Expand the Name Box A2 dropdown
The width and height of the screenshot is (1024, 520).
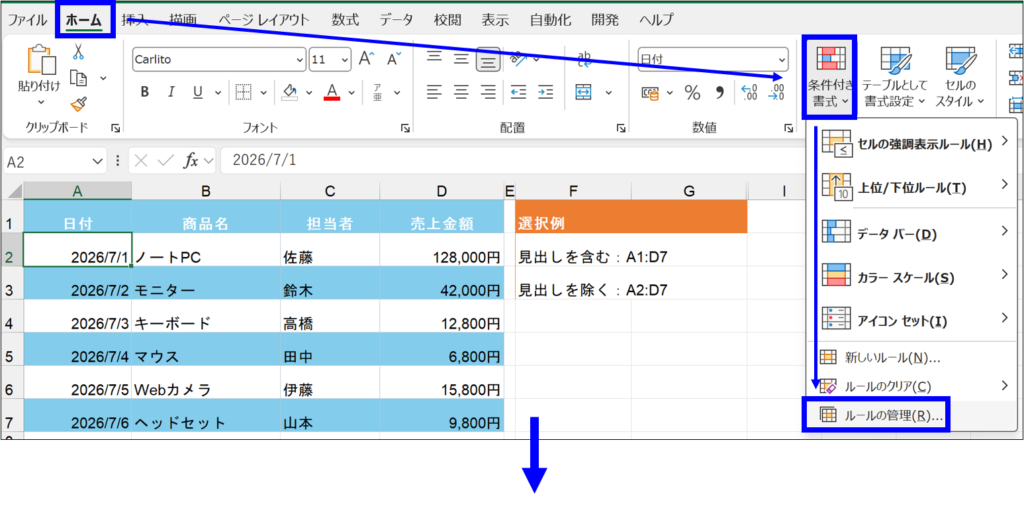[98, 161]
